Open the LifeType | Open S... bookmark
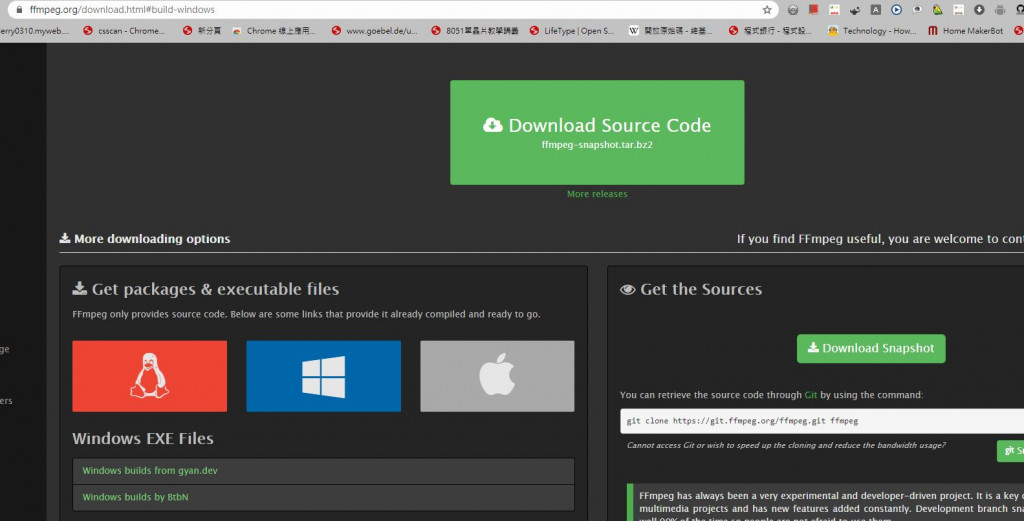The width and height of the screenshot is (1024, 521). pyautogui.click(x=571, y=31)
